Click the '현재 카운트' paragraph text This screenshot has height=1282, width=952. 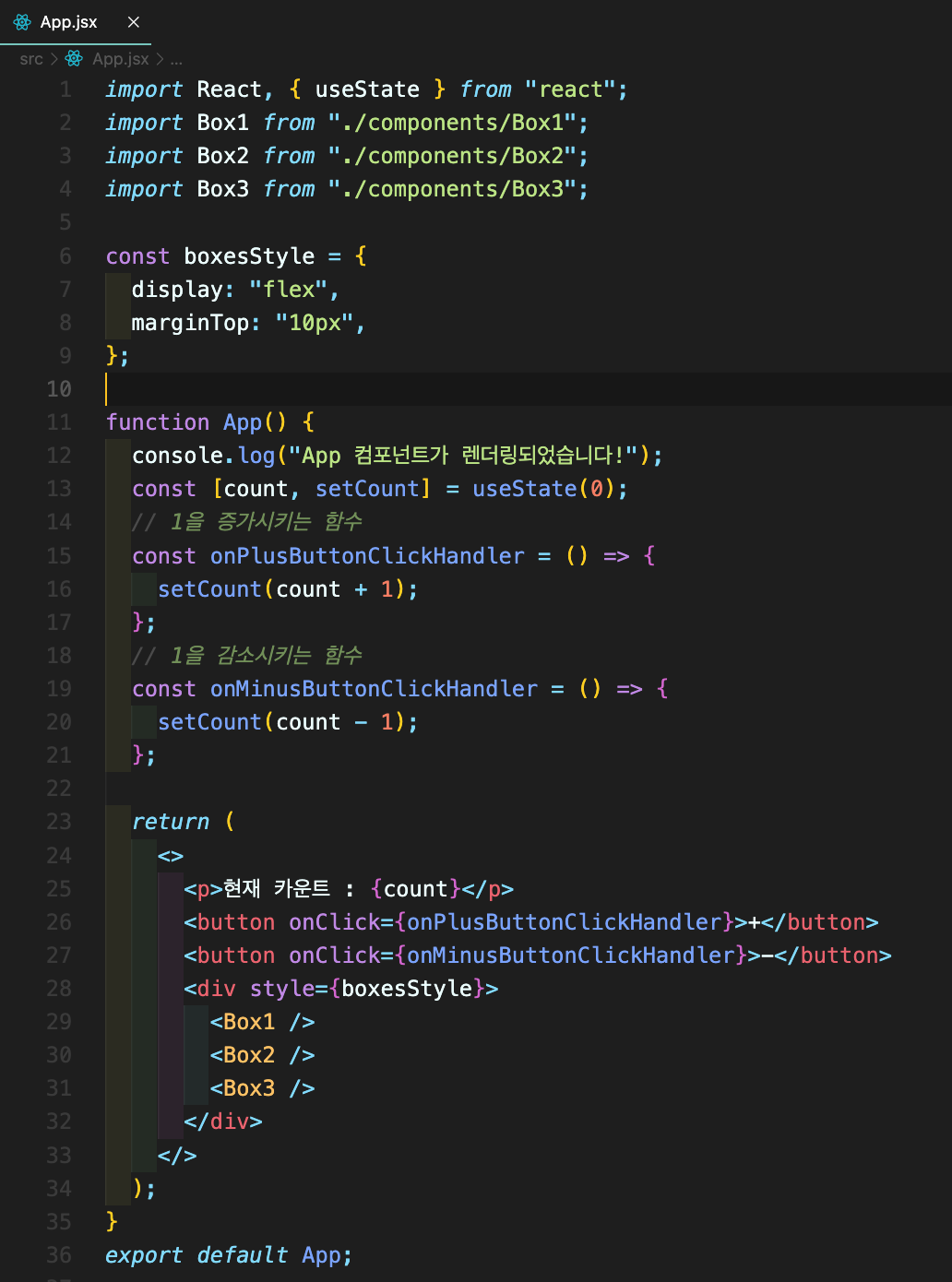pyautogui.click(x=277, y=889)
